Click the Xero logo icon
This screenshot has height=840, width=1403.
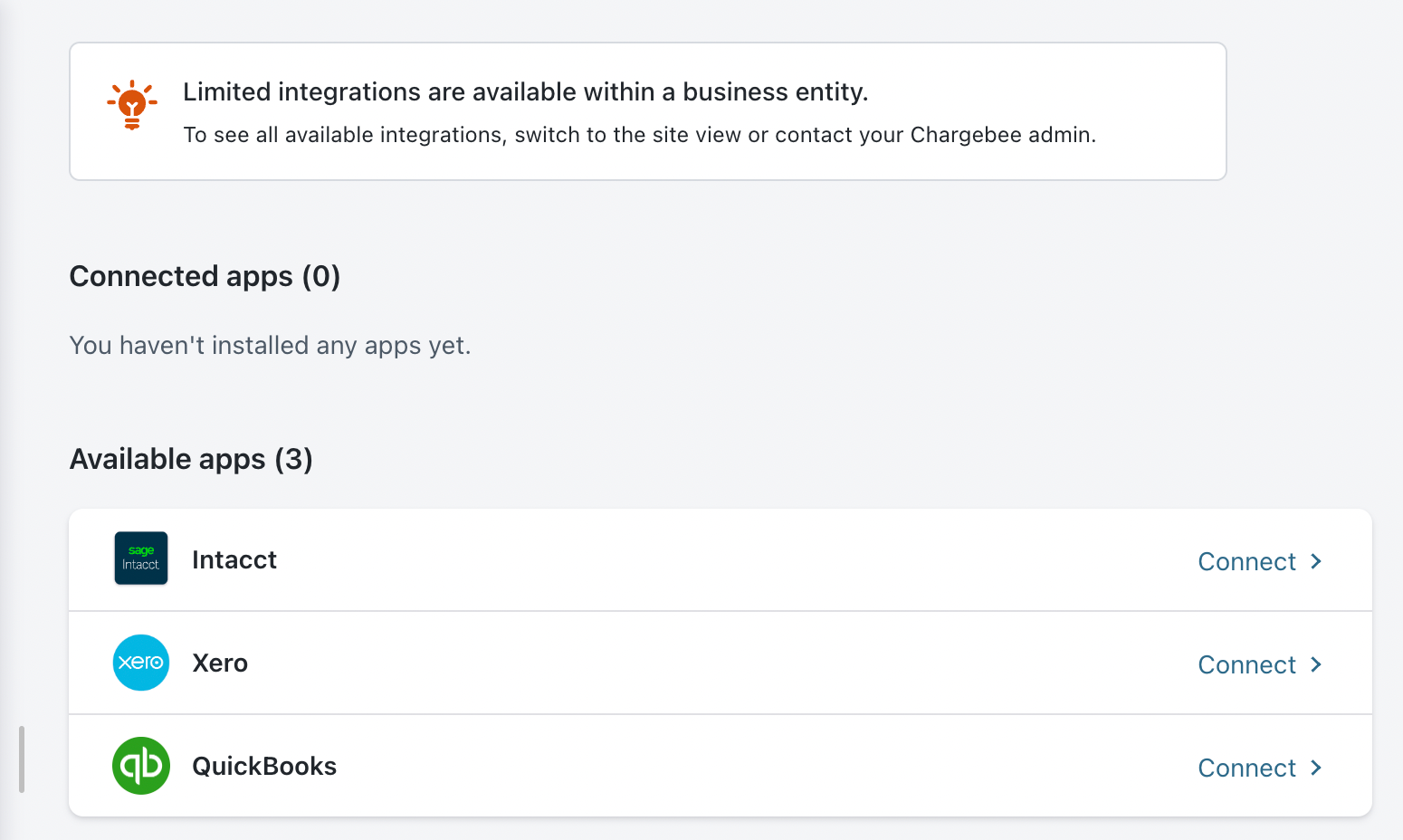(x=141, y=663)
